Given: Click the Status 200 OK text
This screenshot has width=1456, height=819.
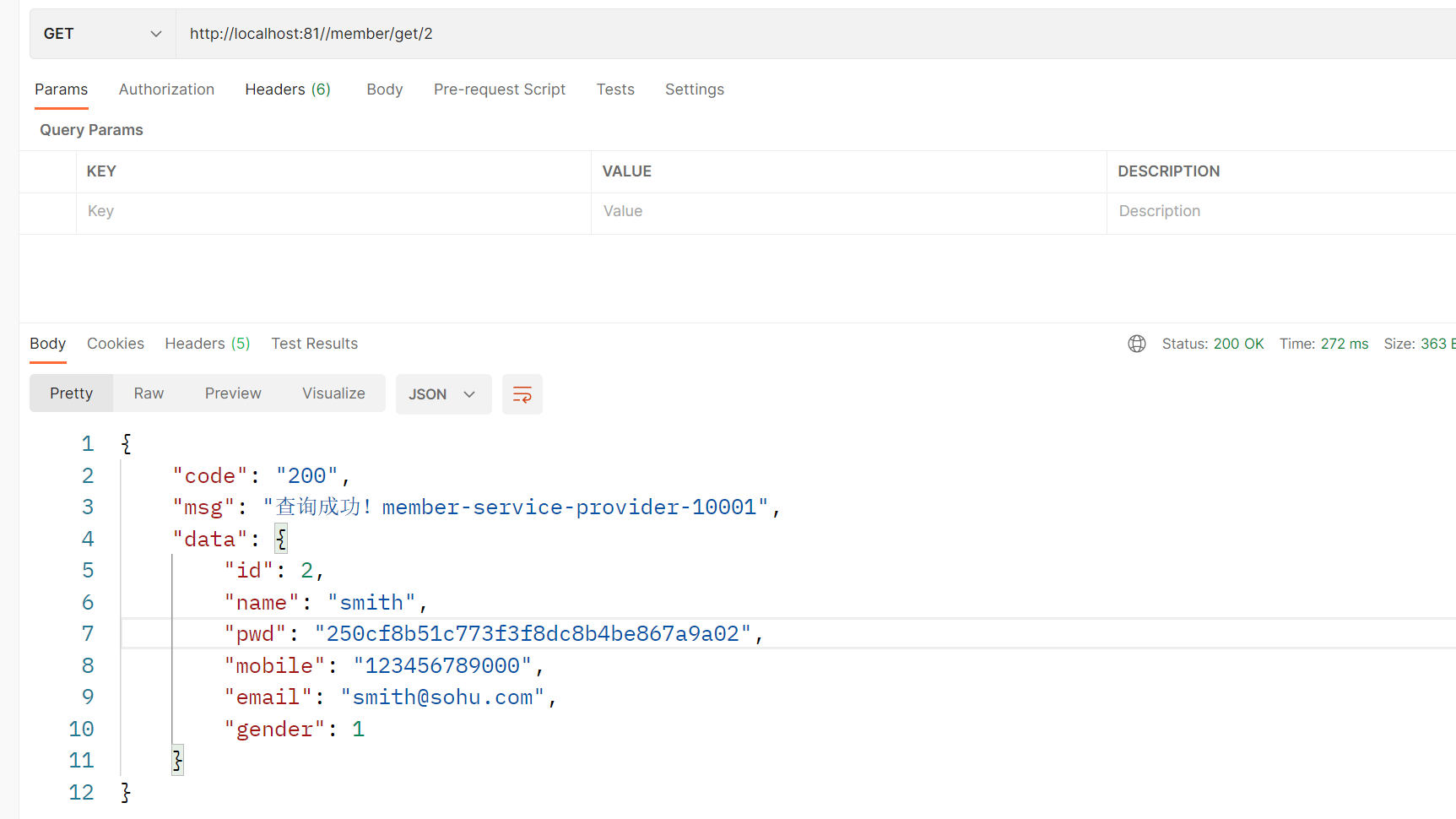Looking at the screenshot, I should click(x=1213, y=344).
